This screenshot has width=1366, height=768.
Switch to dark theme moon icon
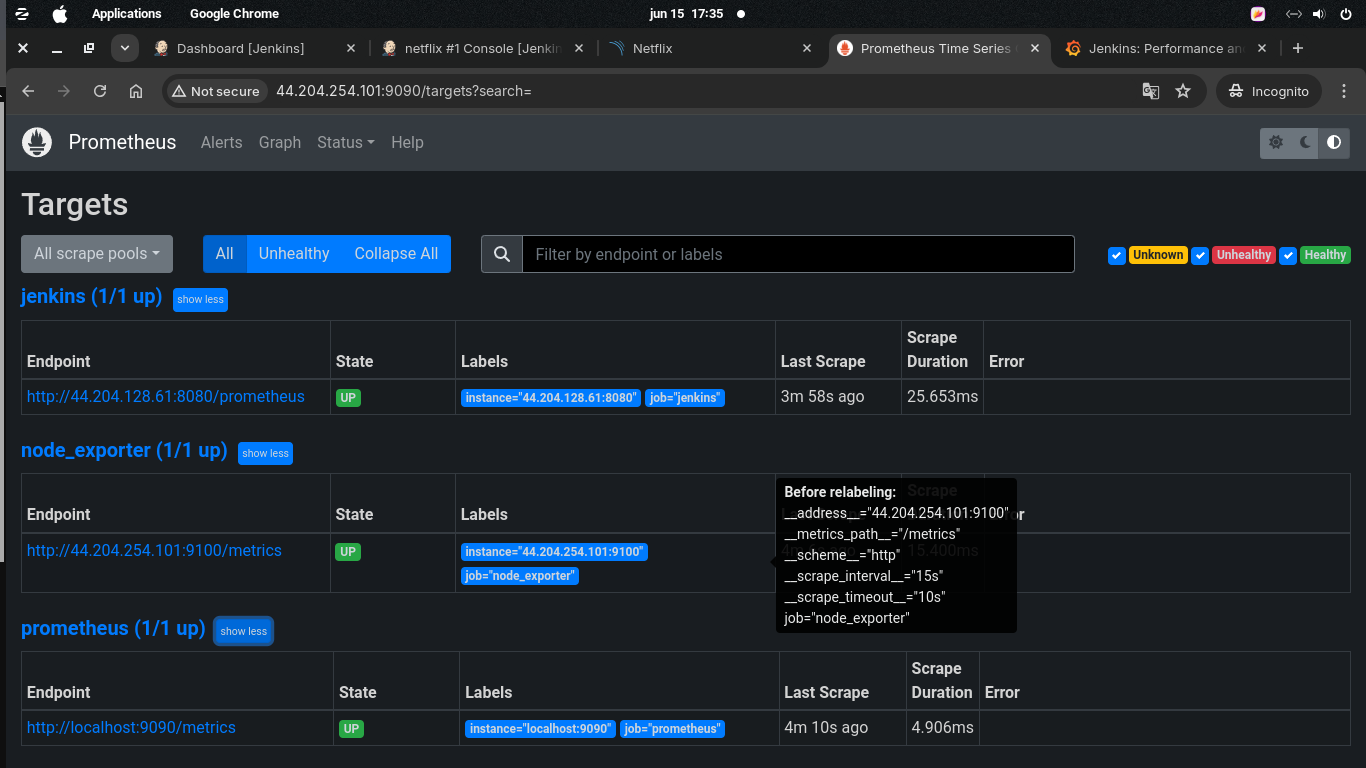(1305, 143)
